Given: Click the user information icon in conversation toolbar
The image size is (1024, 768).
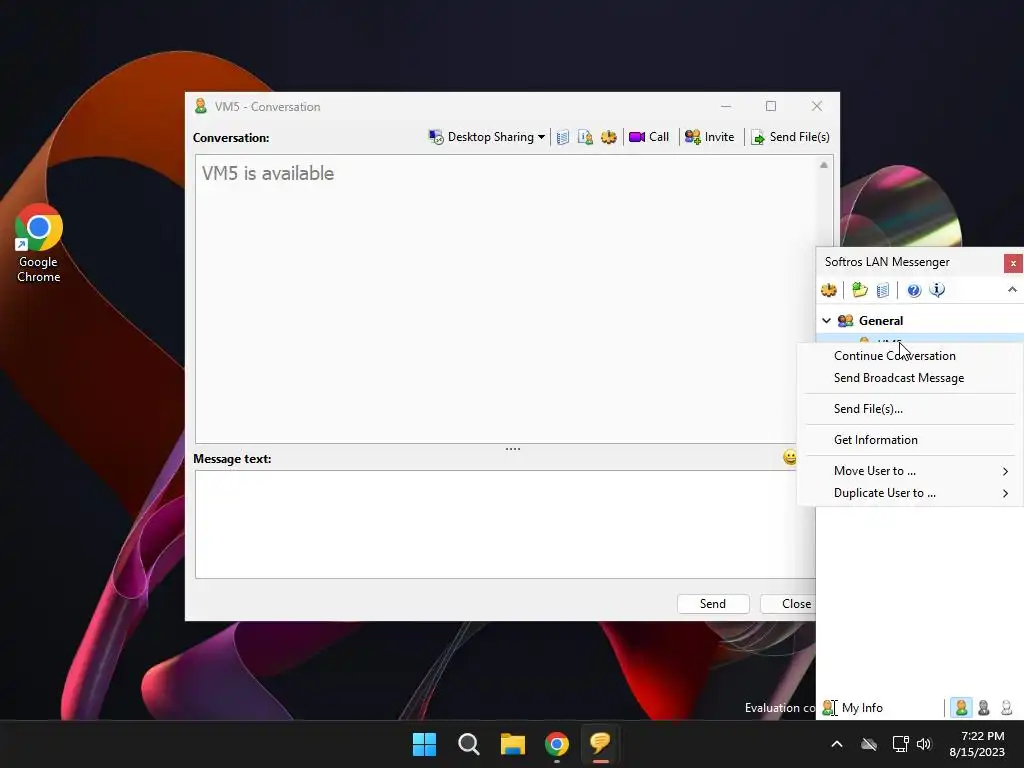Looking at the screenshot, I should pos(586,137).
